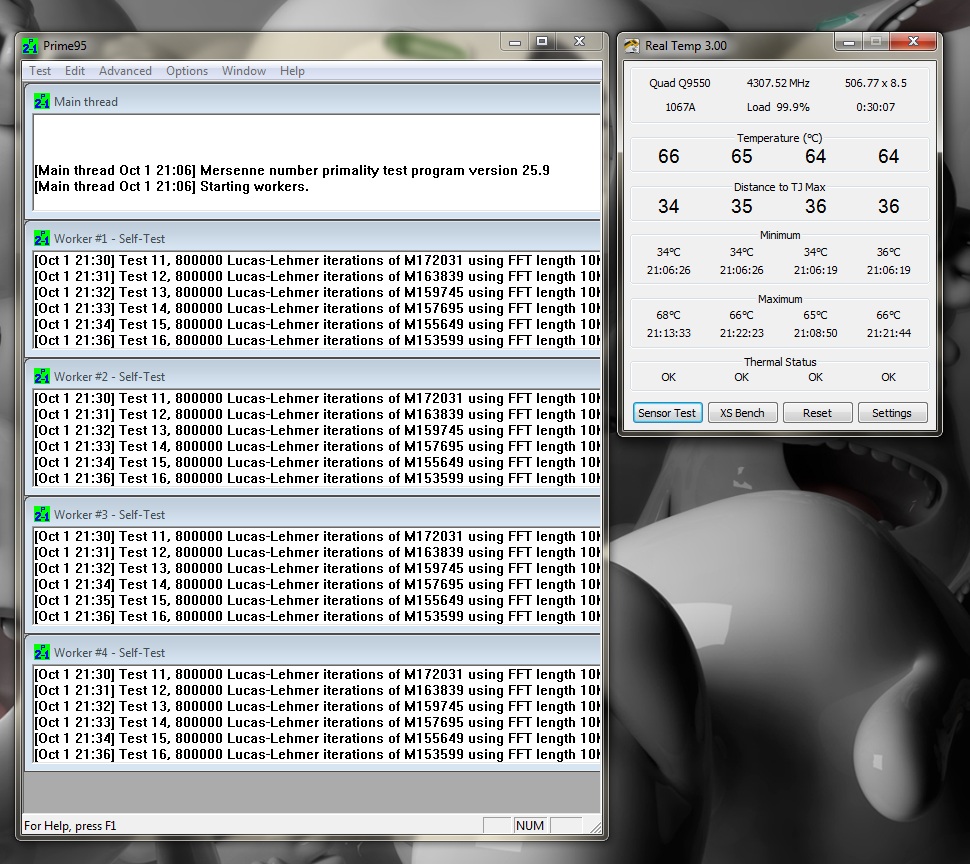Minimize the Prime95 window
This screenshot has width=970, height=864.
[x=515, y=42]
